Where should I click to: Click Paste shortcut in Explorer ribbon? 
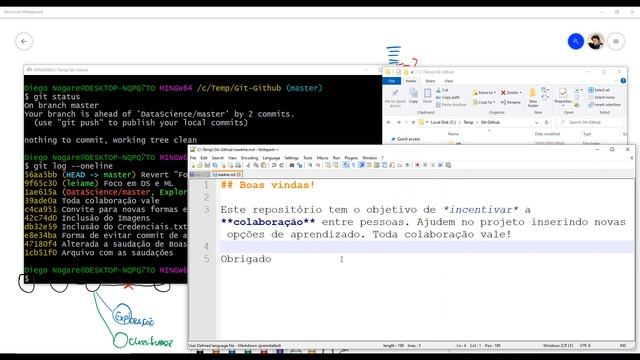(451, 104)
